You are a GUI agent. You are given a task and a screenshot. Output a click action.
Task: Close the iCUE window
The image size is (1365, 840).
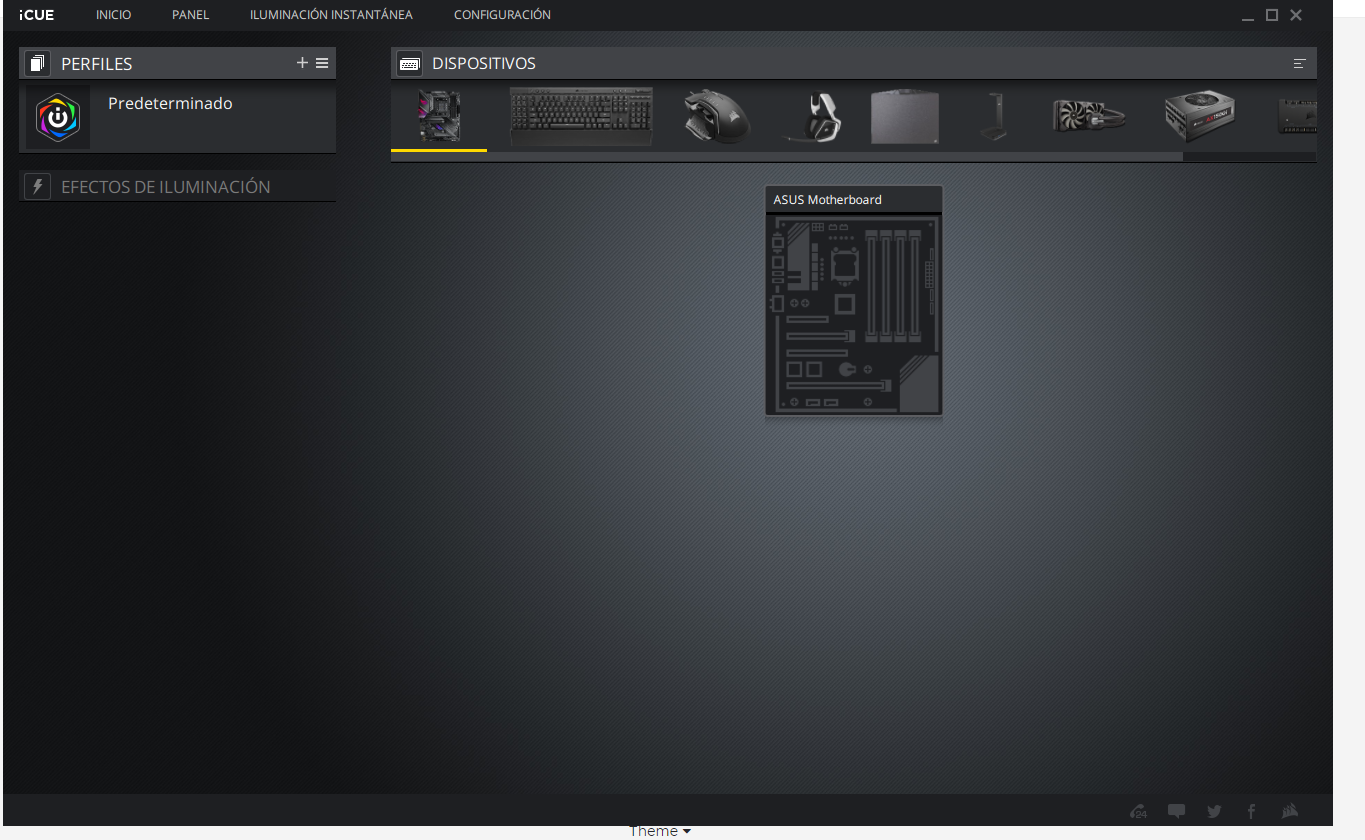click(x=1296, y=15)
